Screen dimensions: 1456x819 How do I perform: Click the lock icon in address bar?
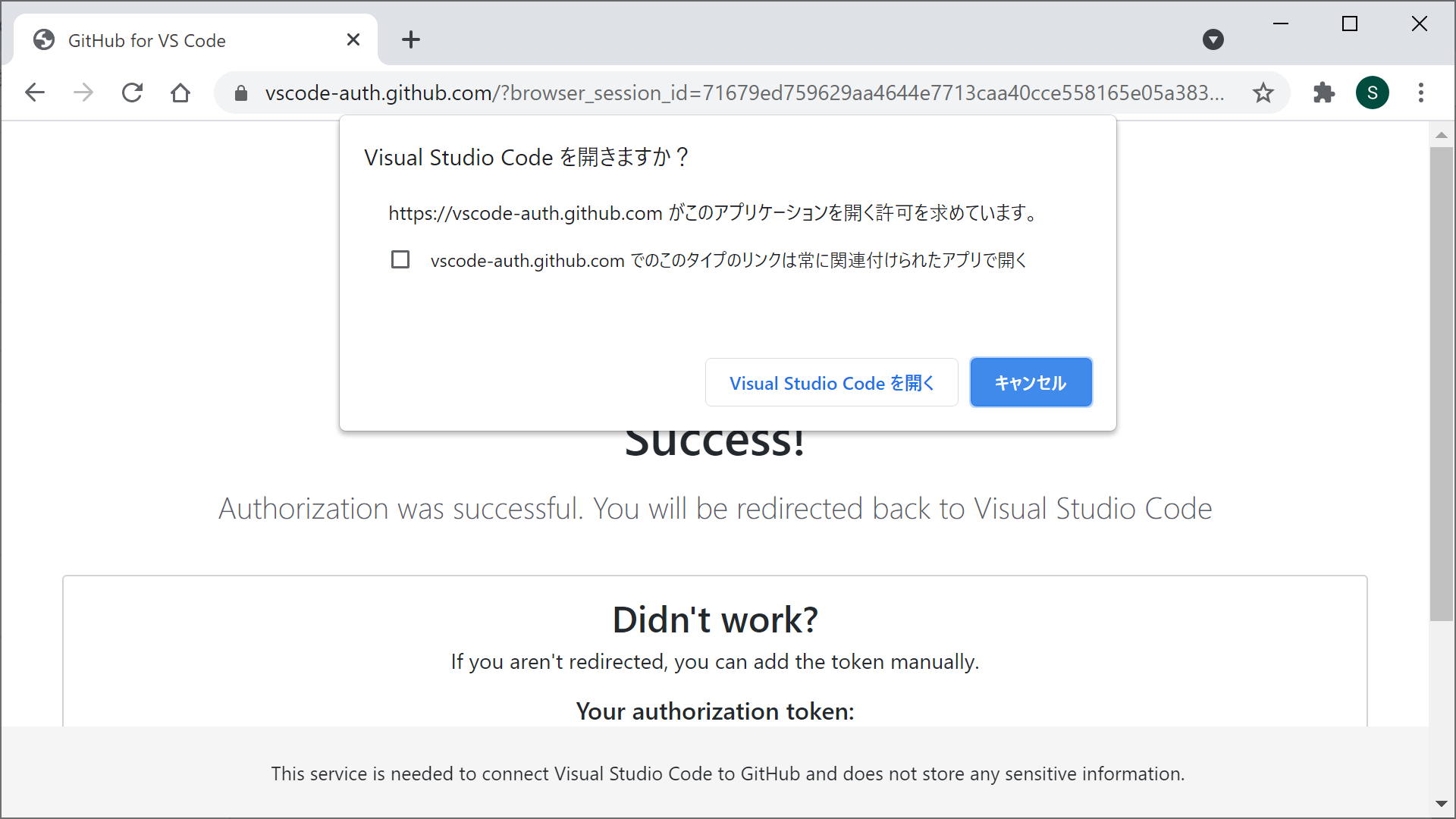241,93
